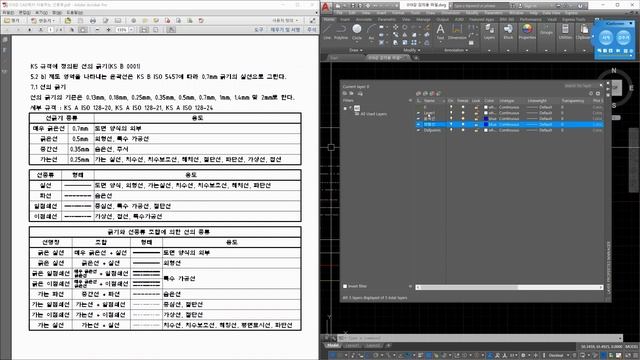Click the AutoCAD application logo button
640x360 pixels.
point(326,7)
